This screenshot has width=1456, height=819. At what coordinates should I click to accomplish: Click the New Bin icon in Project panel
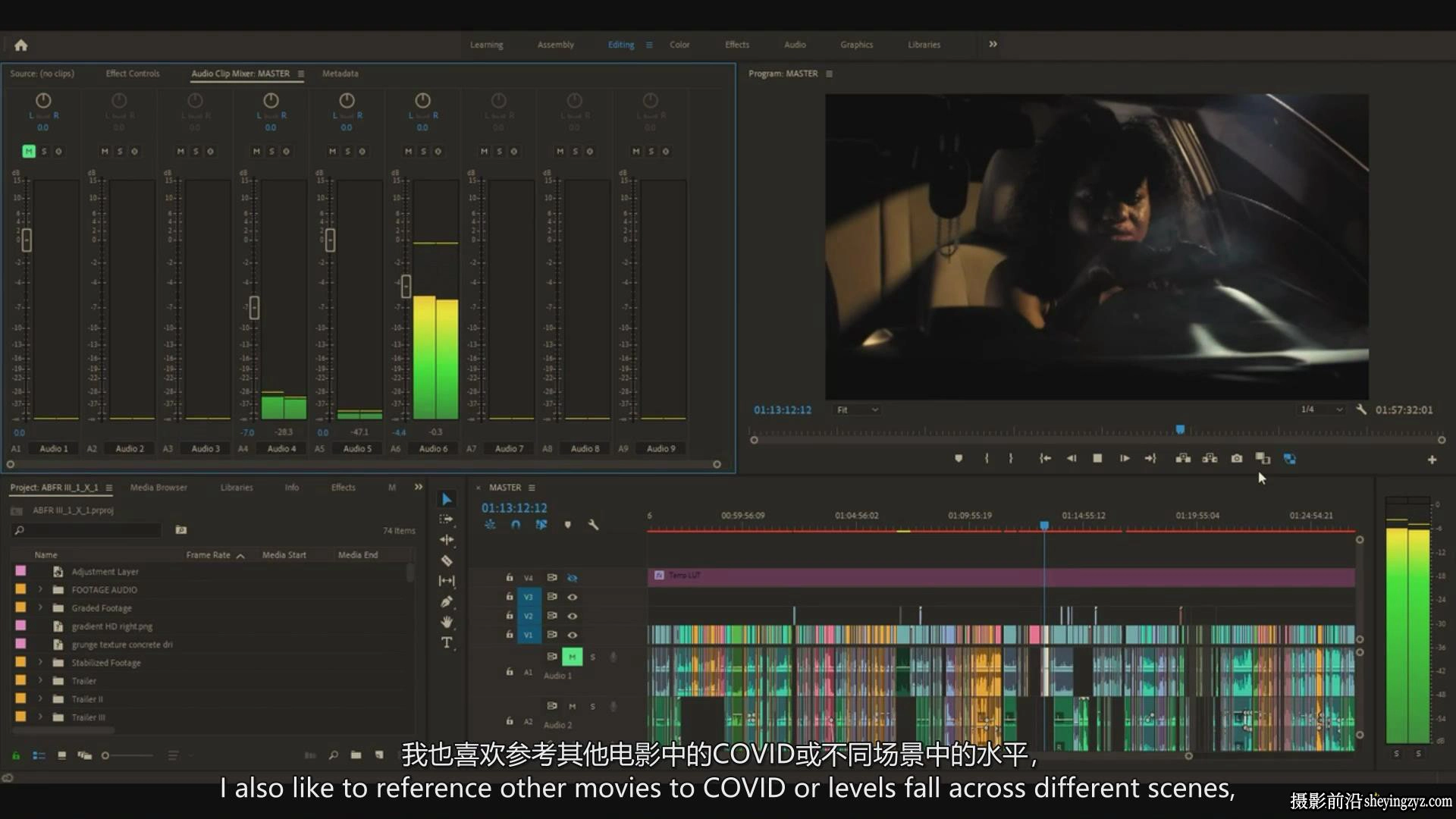tap(356, 755)
